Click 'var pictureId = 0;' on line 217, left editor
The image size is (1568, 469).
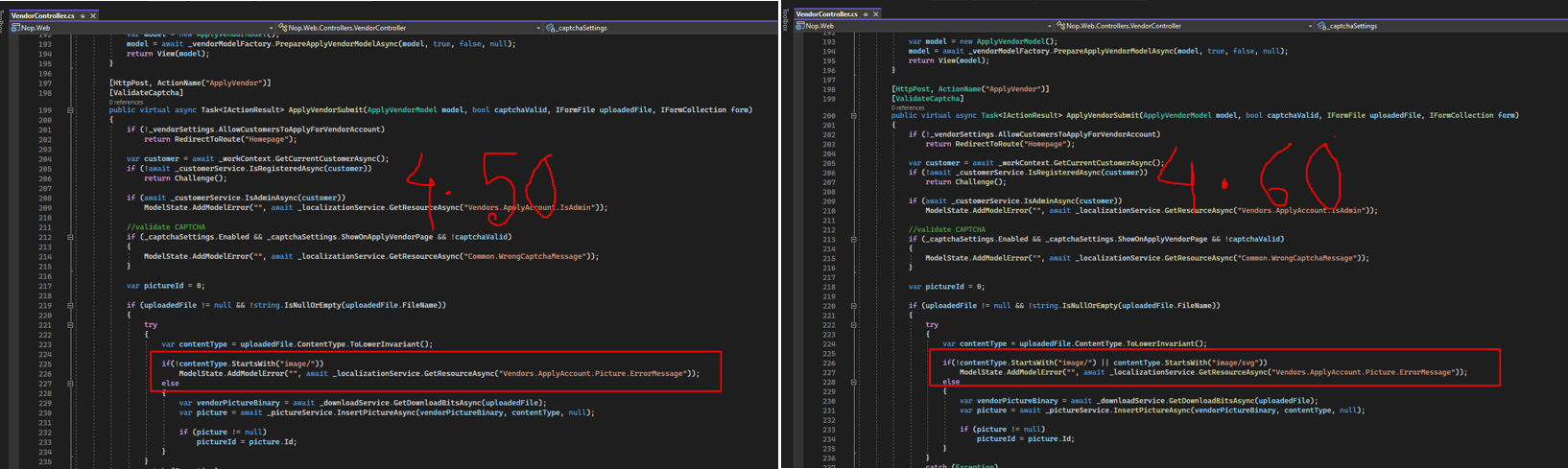tap(165, 286)
